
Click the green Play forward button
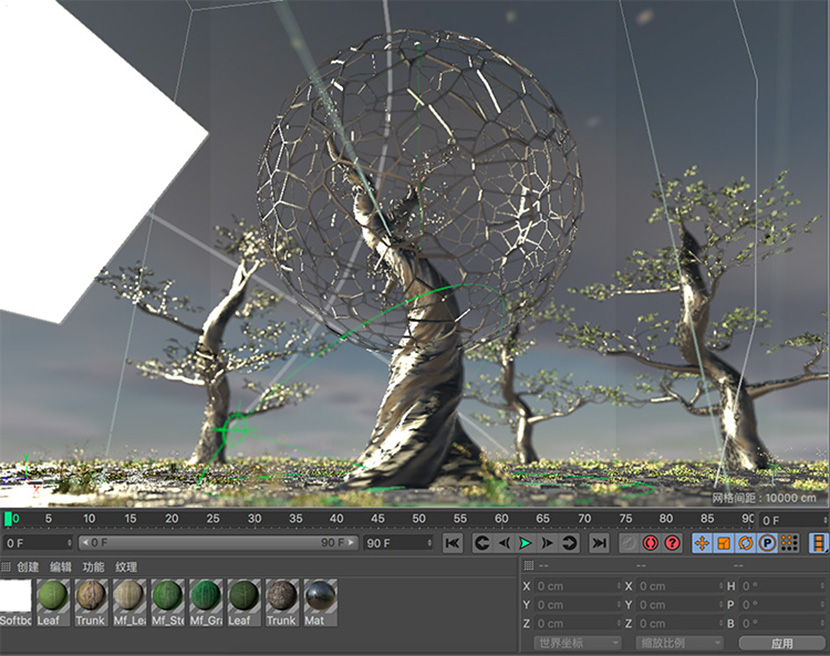click(x=525, y=543)
